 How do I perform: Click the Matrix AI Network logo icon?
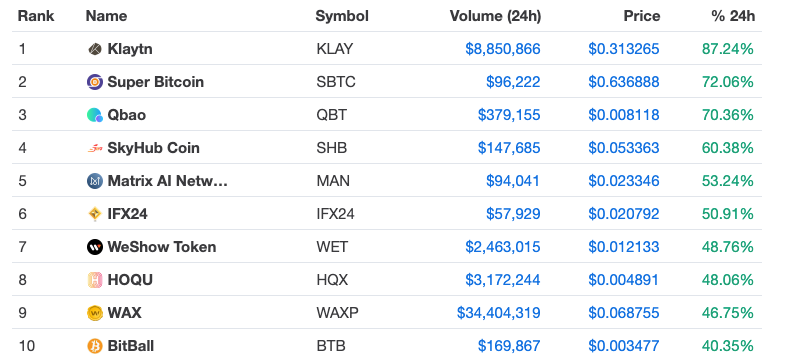pos(94,181)
